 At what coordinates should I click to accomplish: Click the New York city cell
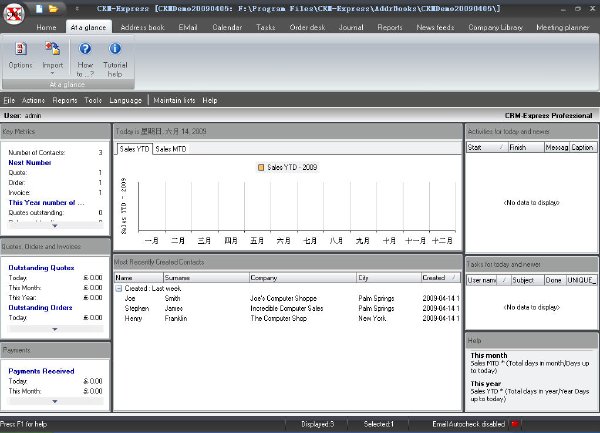372,318
